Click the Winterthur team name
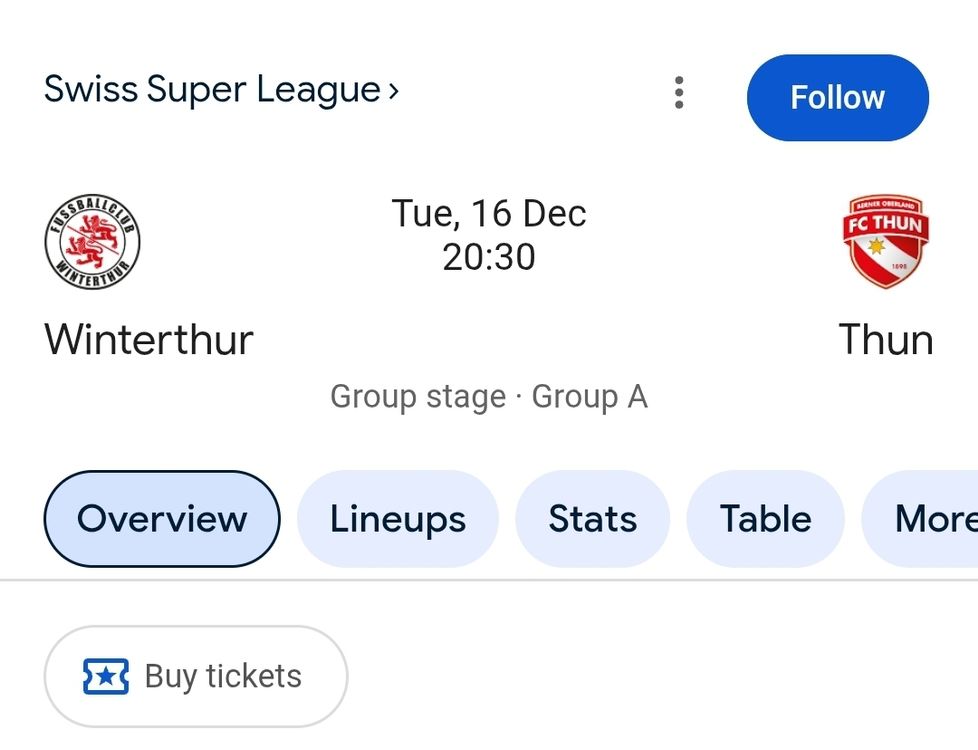Screen dimensions: 978x750 pyautogui.click(x=149, y=340)
